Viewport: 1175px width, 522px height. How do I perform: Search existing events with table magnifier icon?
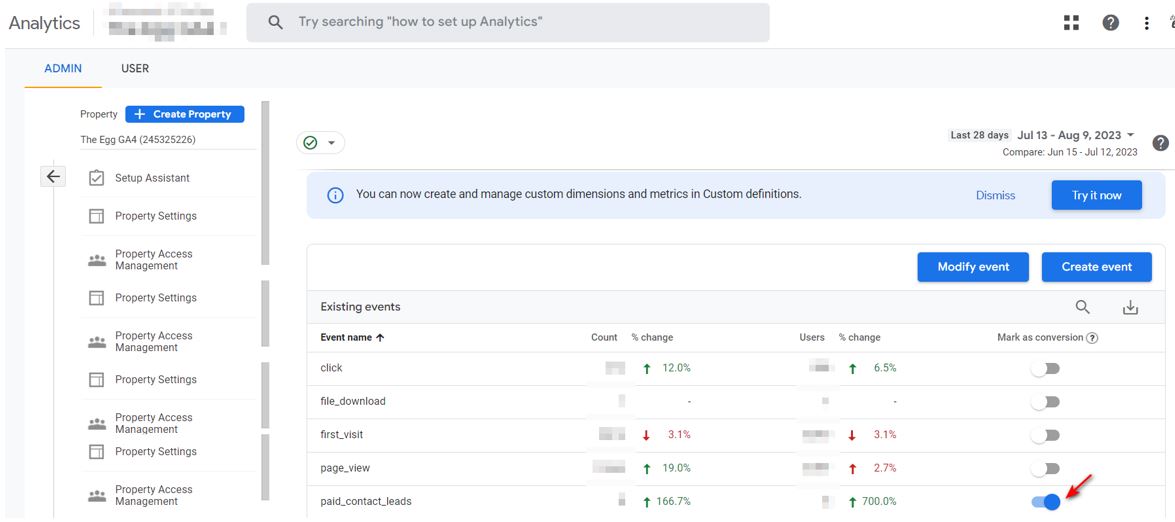tap(1082, 307)
